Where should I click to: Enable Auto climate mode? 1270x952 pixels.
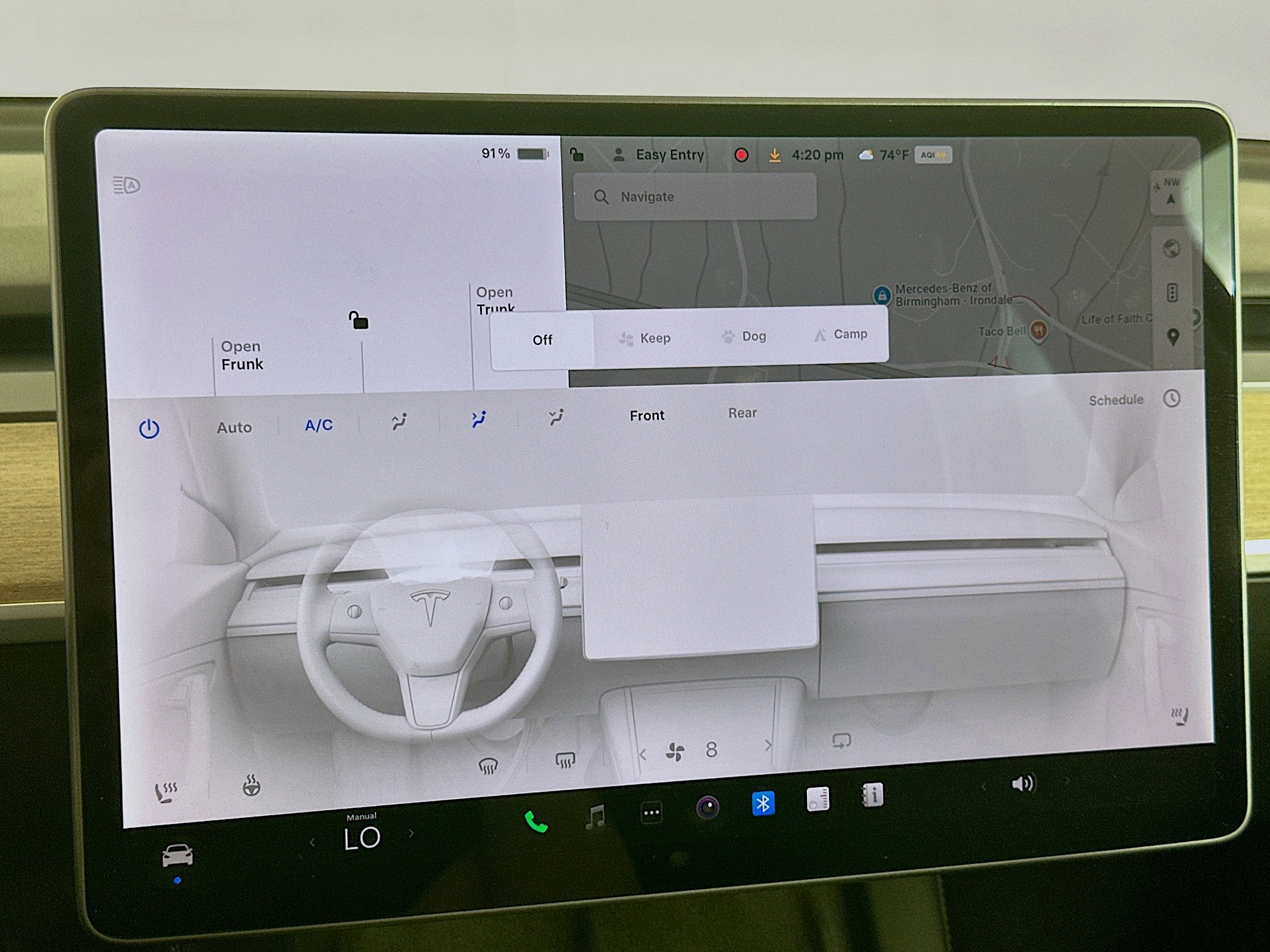(x=234, y=428)
